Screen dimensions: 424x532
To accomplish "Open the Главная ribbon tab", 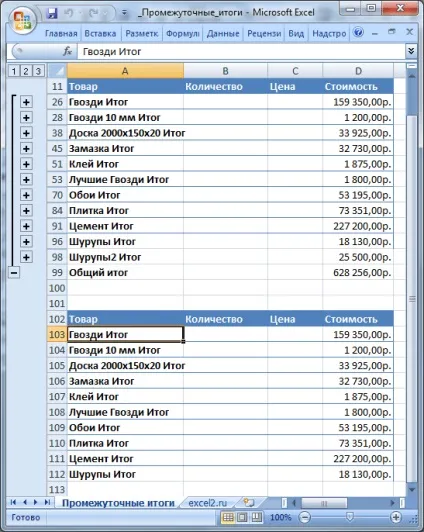I will click(61, 34).
